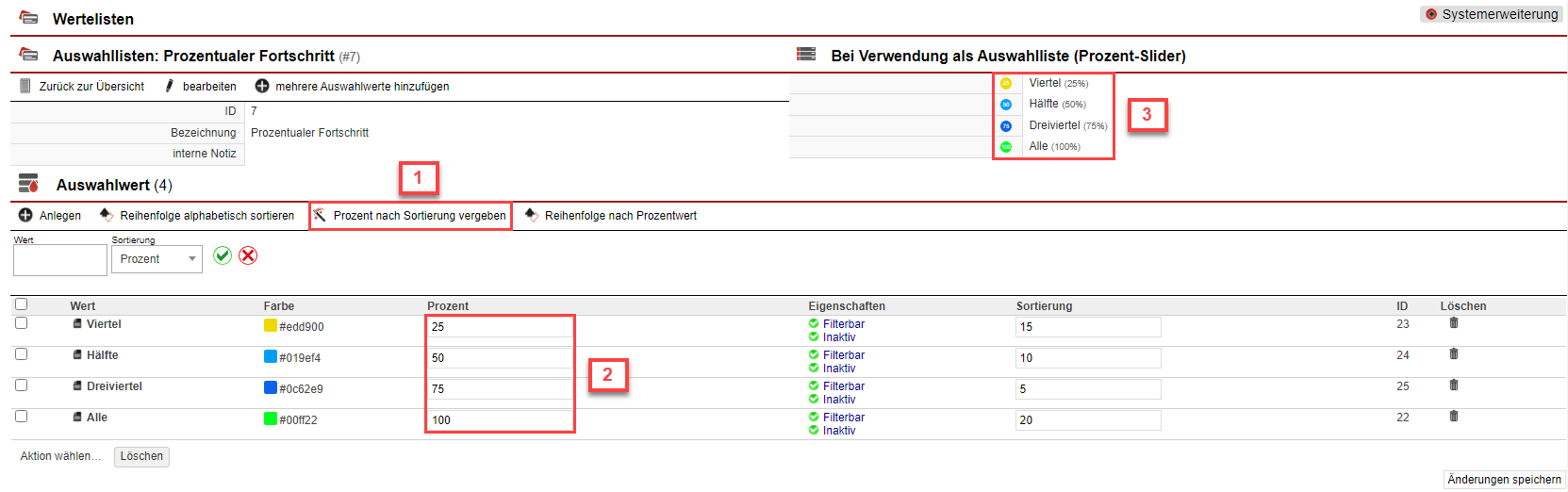Screen dimensions: 1568x492
Task: Open the Aktion wählen action selector
Action: point(60,456)
